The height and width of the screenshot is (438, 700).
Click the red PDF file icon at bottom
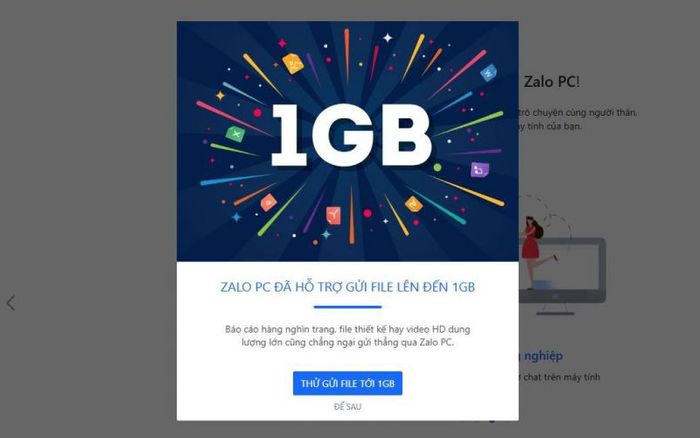[x=333, y=216]
